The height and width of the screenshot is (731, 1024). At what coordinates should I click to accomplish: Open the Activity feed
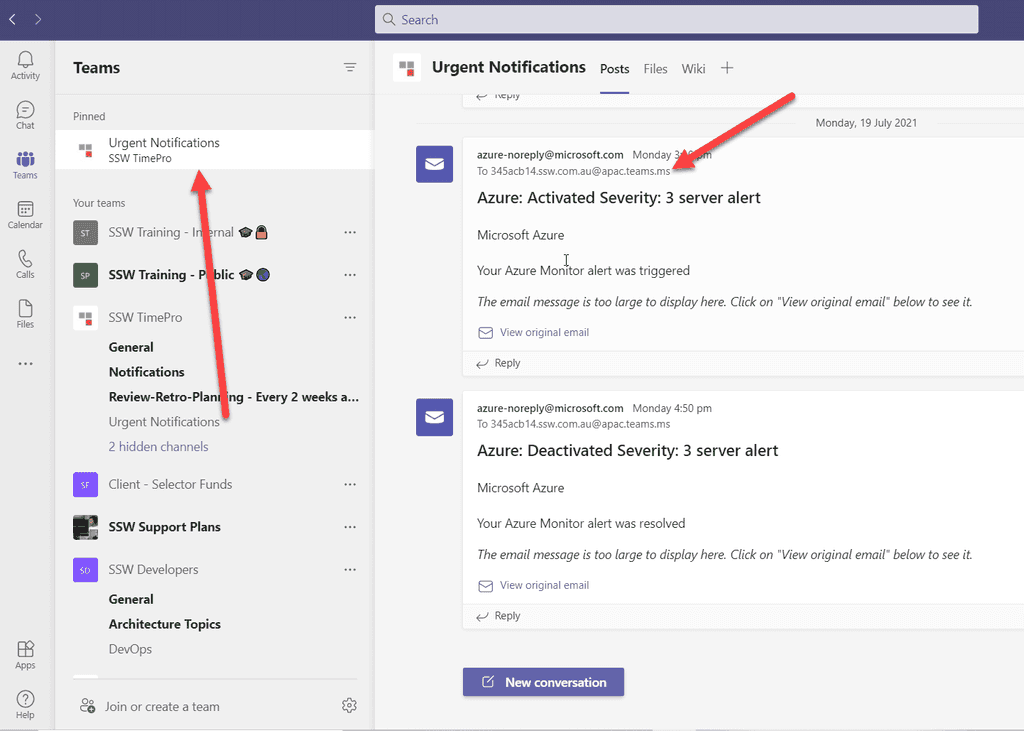(x=24, y=64)
